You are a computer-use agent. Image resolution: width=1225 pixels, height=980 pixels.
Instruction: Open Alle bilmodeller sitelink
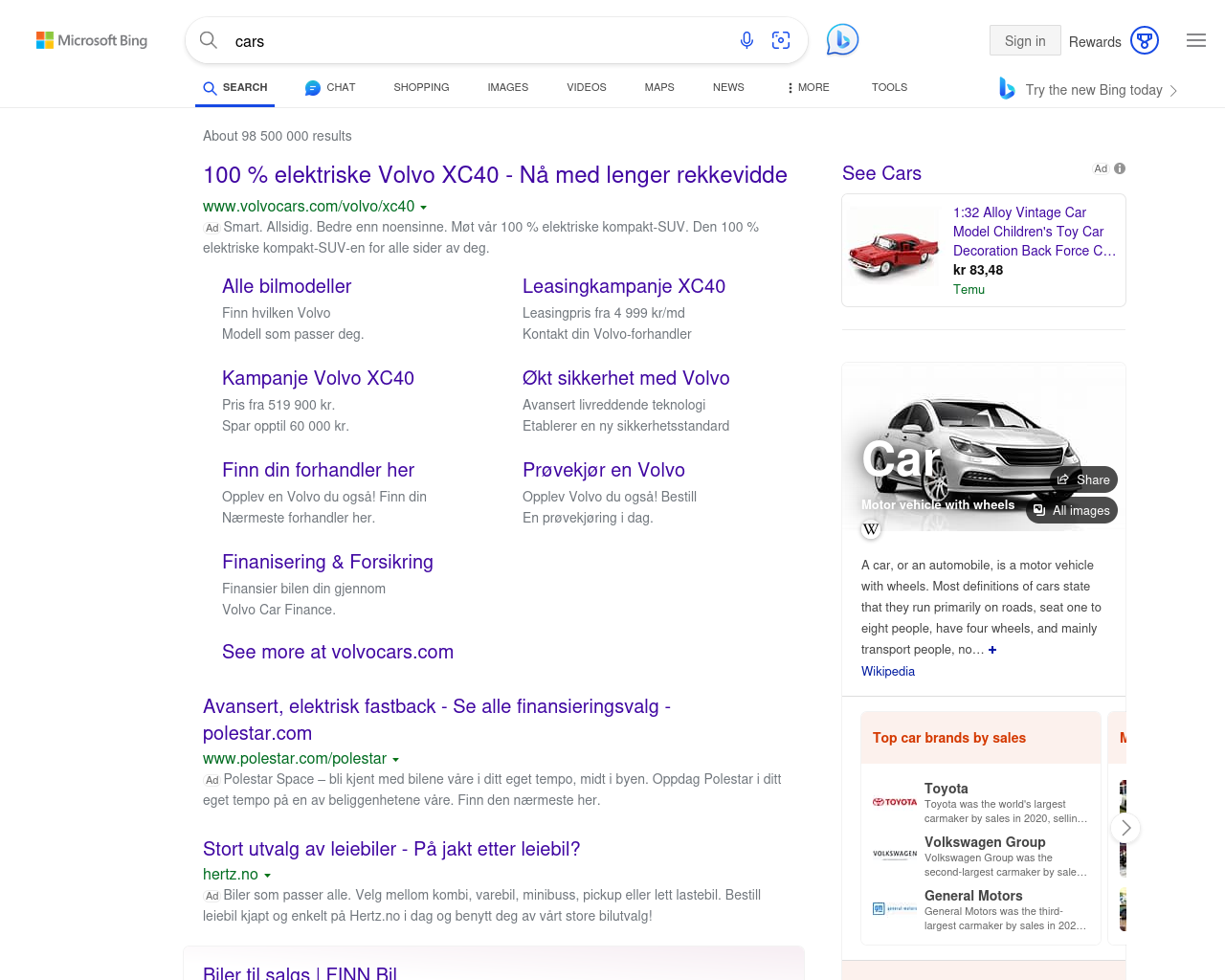point(286,286)
